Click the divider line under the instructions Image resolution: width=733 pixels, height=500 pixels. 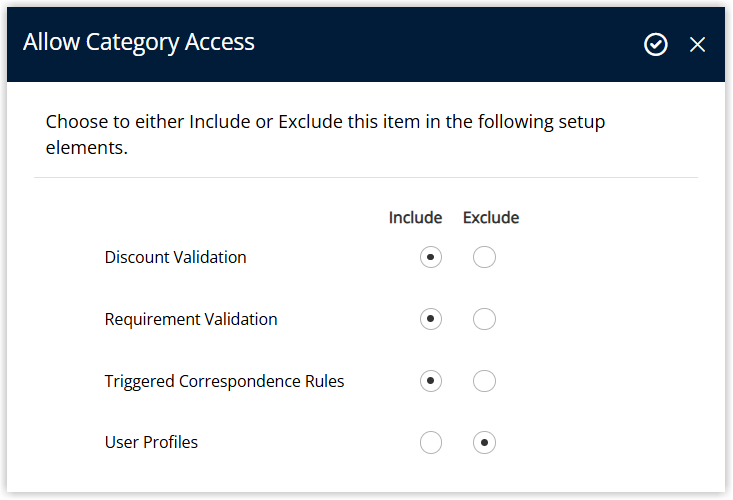tap(366, 178)
